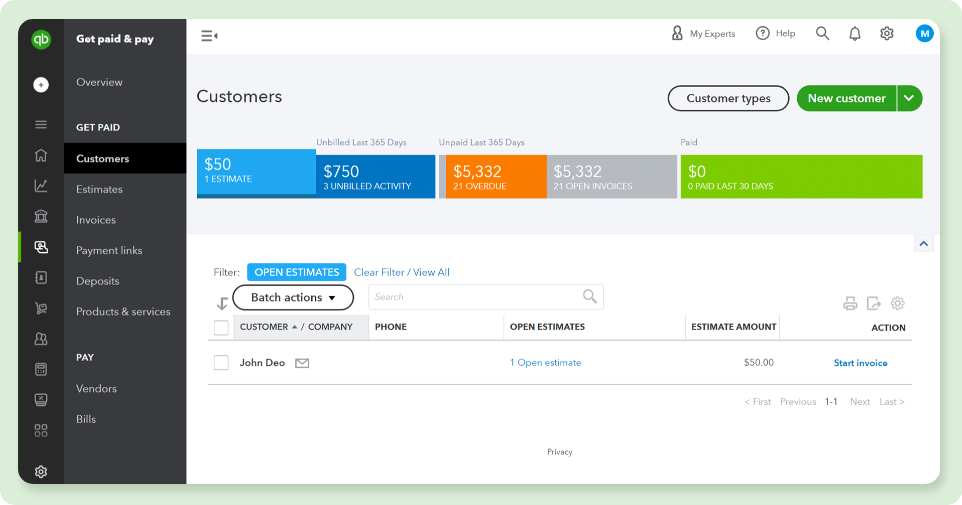Click the export list icon
Viewport: 962px width, 505px height.
[874, 303]
